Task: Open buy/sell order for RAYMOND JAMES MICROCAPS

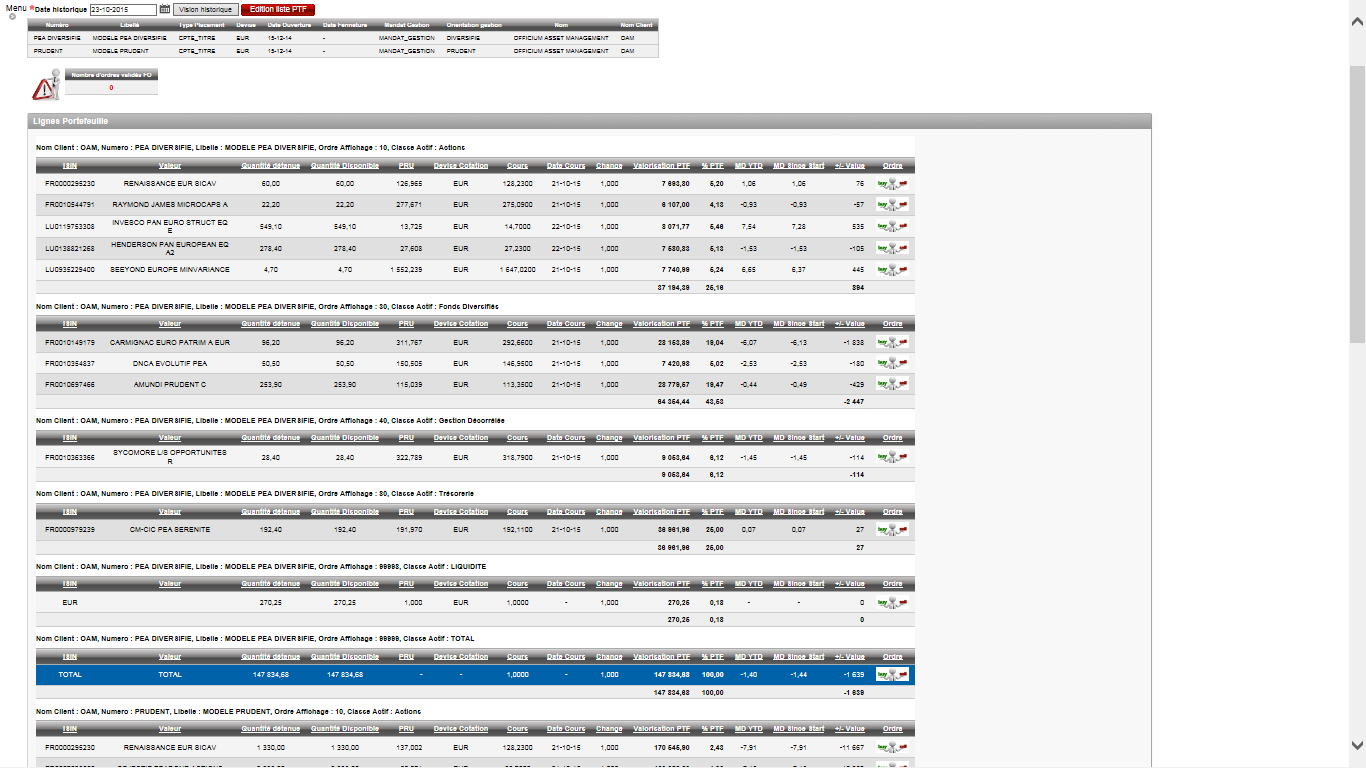Action: click(x=892, y=204)
